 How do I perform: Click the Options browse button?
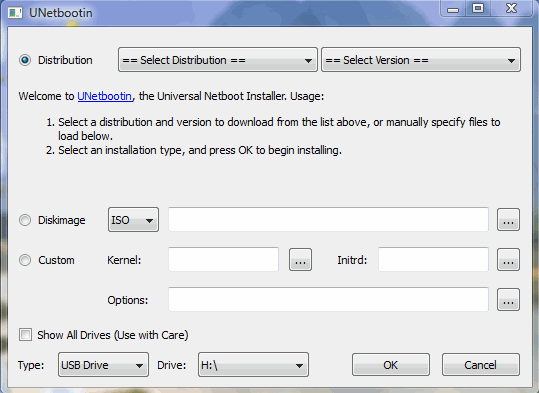click(x=508, y=300)
